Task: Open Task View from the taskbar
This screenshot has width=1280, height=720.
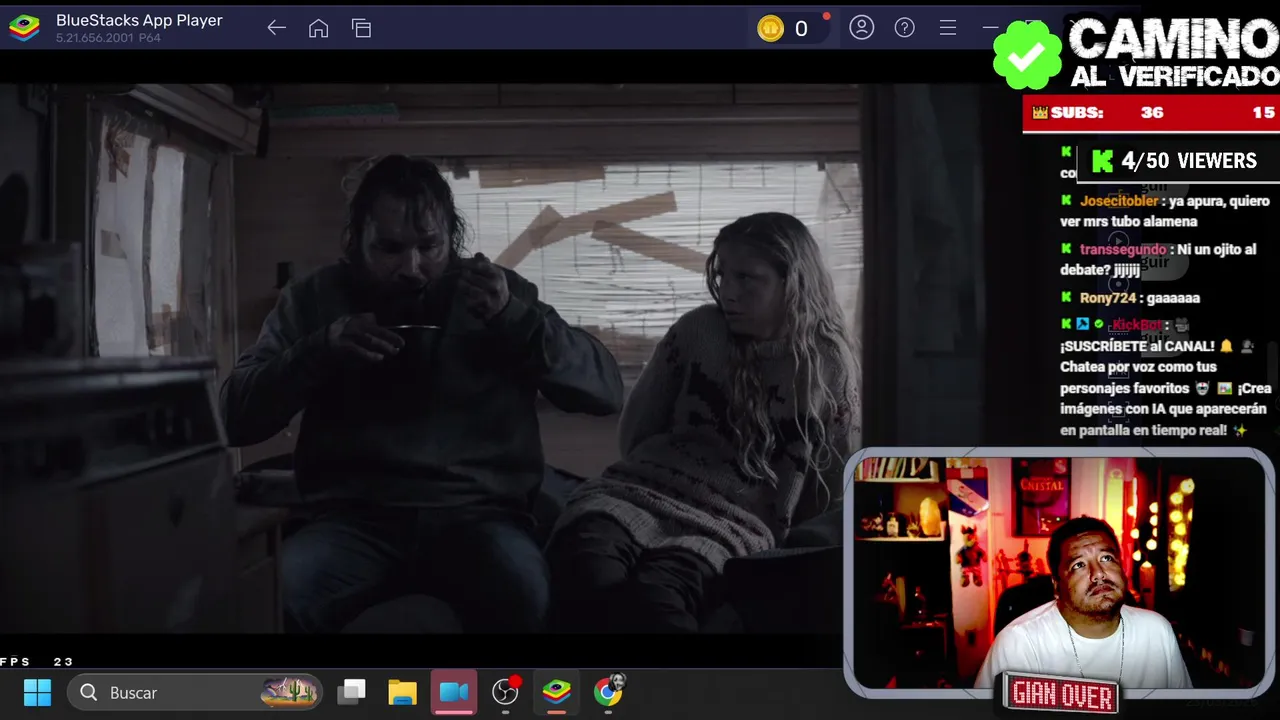Action: tap(352, 692)
